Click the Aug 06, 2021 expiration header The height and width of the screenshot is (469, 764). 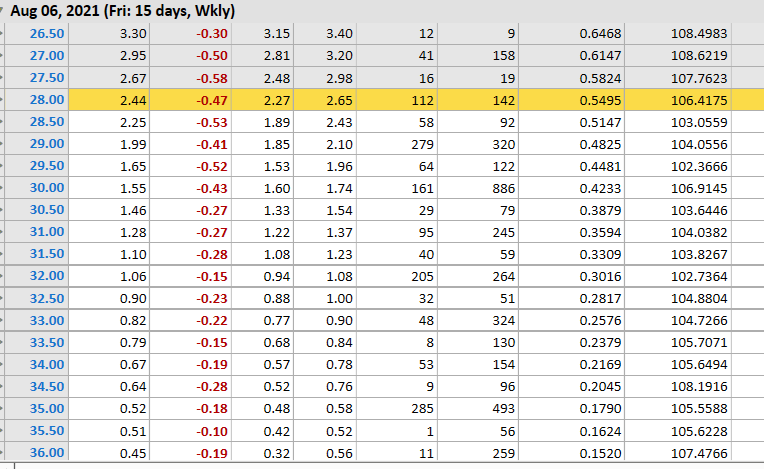coord(122,10)
